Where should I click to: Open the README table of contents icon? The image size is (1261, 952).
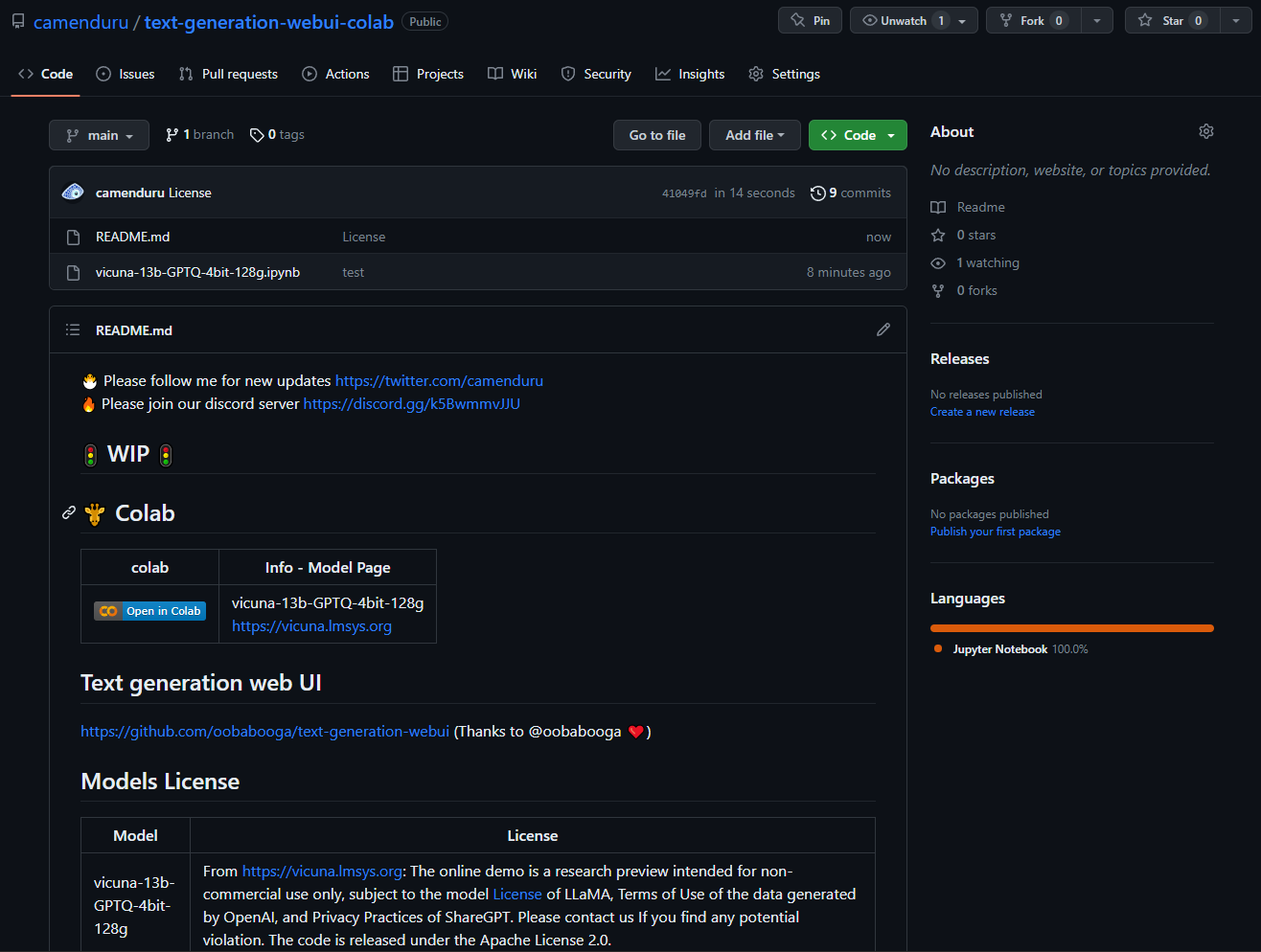[72, 329]
